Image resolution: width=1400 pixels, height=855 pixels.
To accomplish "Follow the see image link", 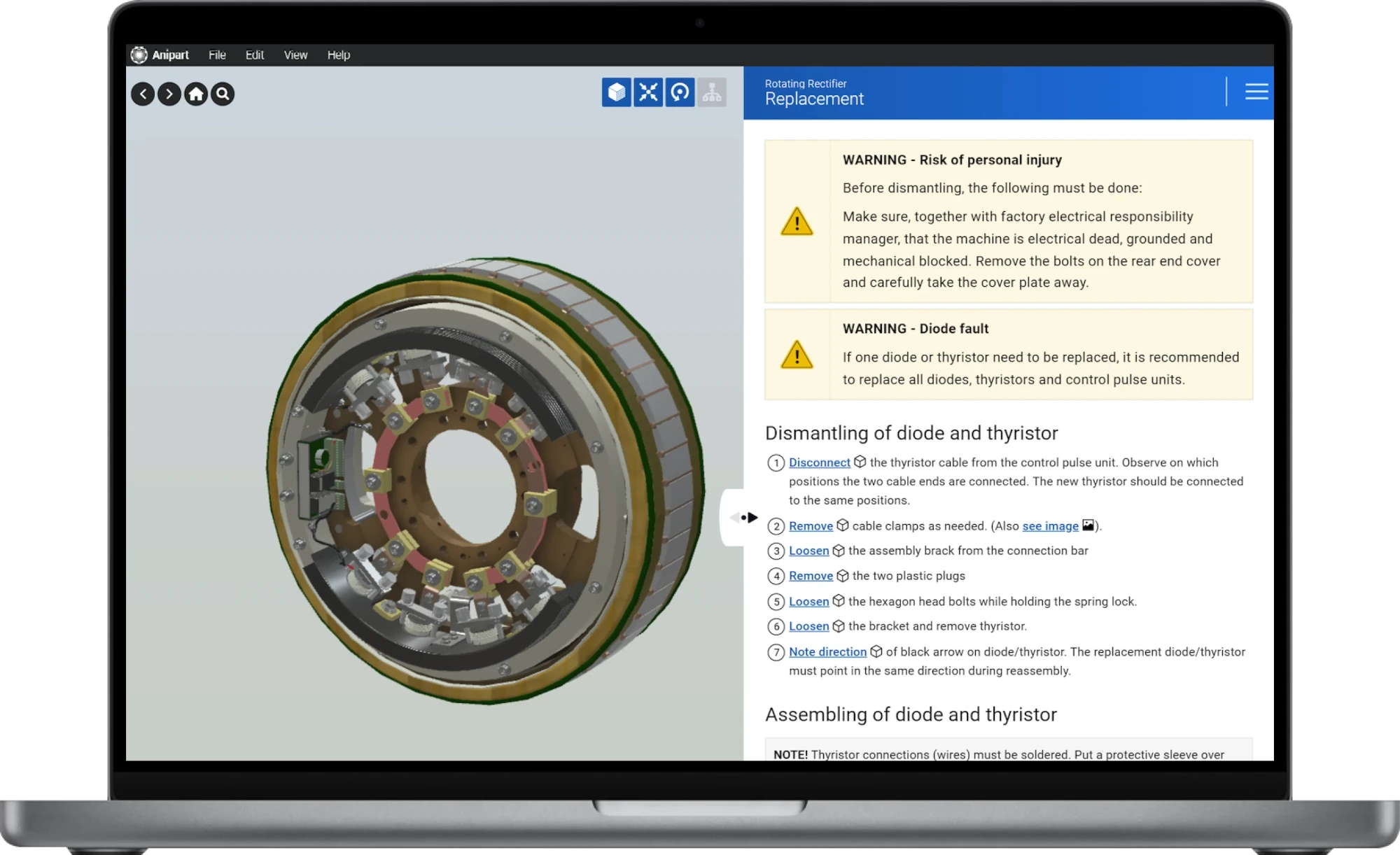I will pos(1050,526).
